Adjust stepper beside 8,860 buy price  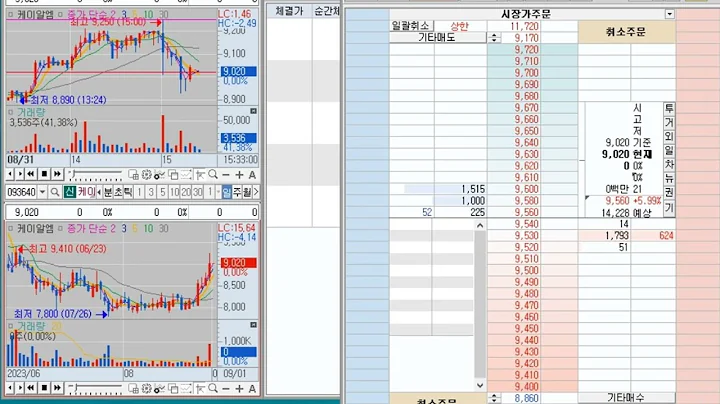click(494, 398)
